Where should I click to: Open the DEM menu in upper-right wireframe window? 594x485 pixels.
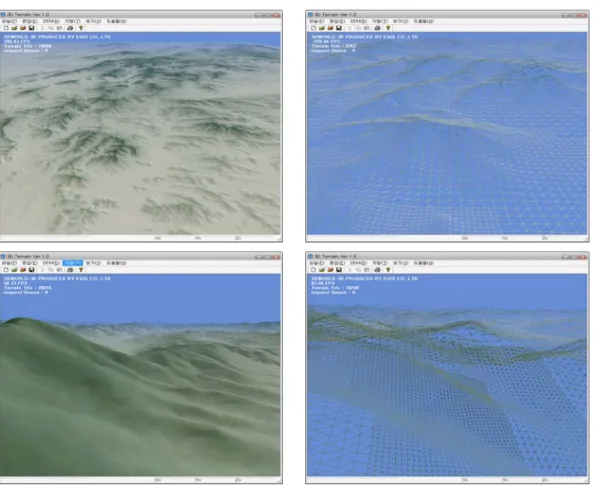(x=358, y=21)
